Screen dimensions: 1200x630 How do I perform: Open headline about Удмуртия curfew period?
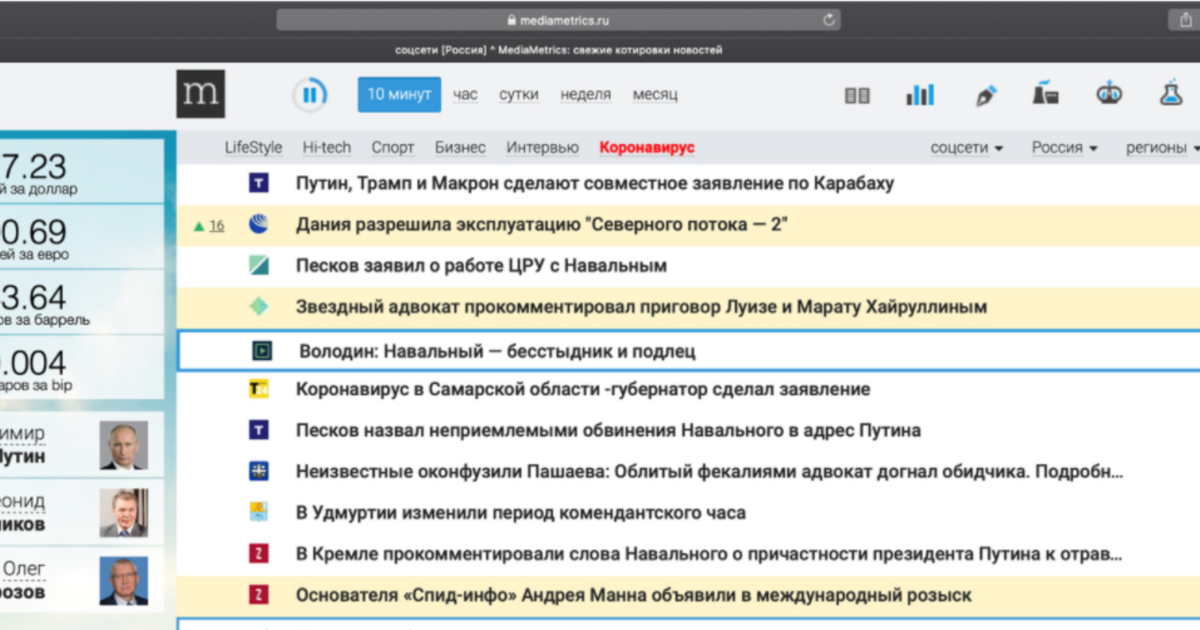pos(520,513)
